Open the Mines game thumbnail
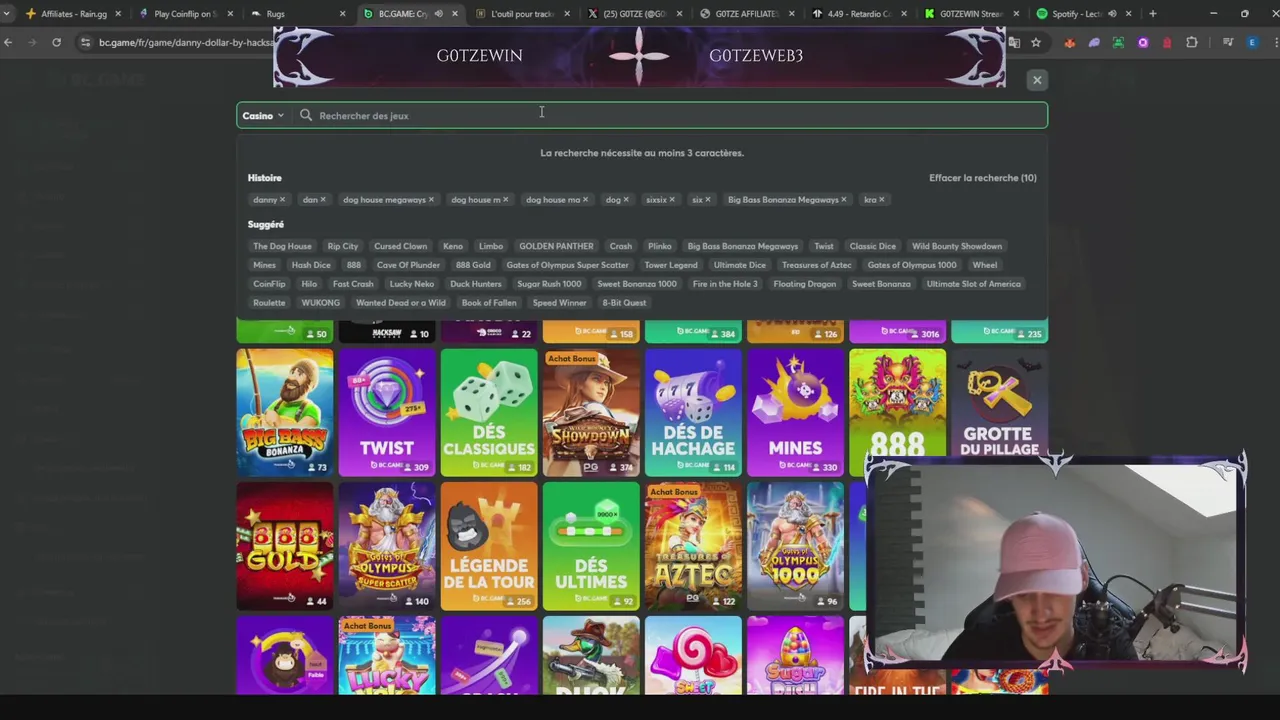Image resolution: width=1280 pixels, height=720 pixels. click(795, 412)
